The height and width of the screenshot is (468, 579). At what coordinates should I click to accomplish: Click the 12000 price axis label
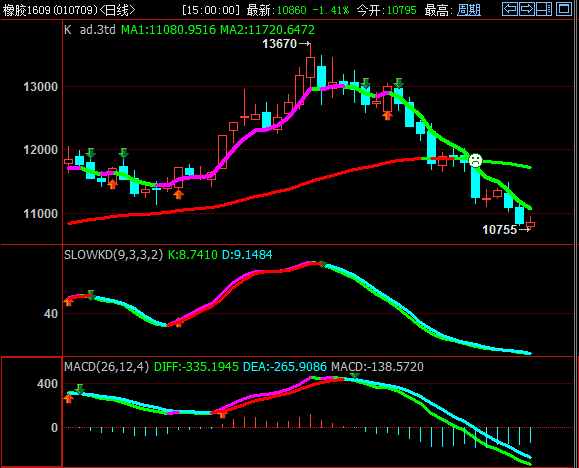click(x=41, y=150)
